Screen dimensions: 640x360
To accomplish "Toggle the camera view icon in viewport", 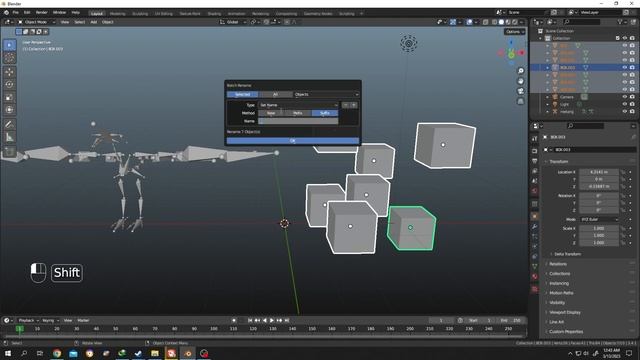I will coord(520,91).
